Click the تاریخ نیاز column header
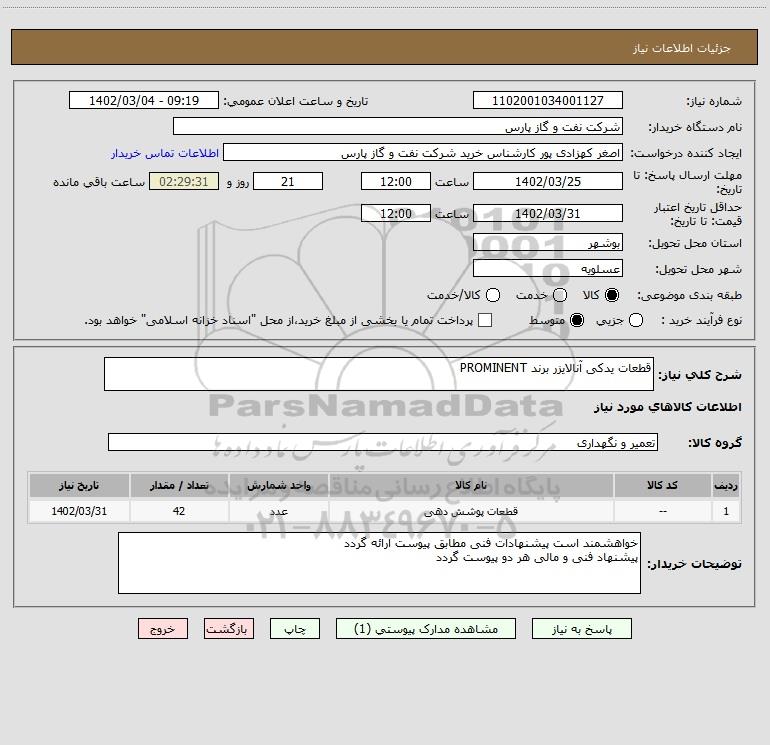The width and height of the screenshot is (770, 745). coord(79,485)
